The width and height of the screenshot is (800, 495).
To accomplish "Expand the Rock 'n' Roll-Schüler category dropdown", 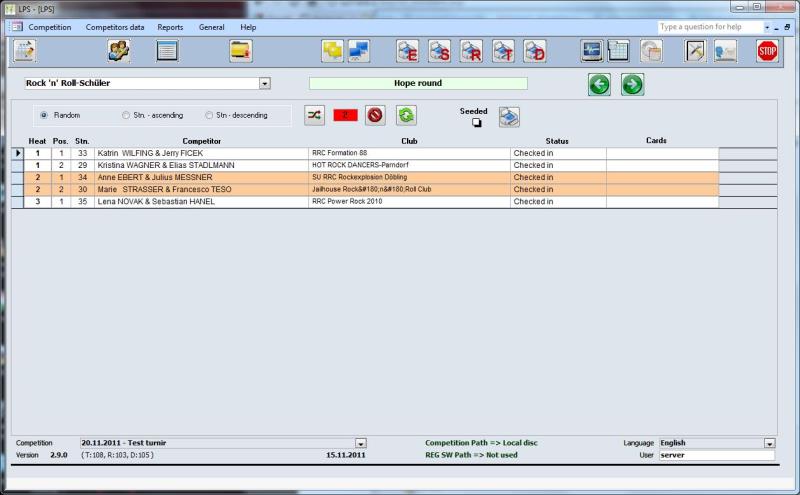I will (264, 84).
